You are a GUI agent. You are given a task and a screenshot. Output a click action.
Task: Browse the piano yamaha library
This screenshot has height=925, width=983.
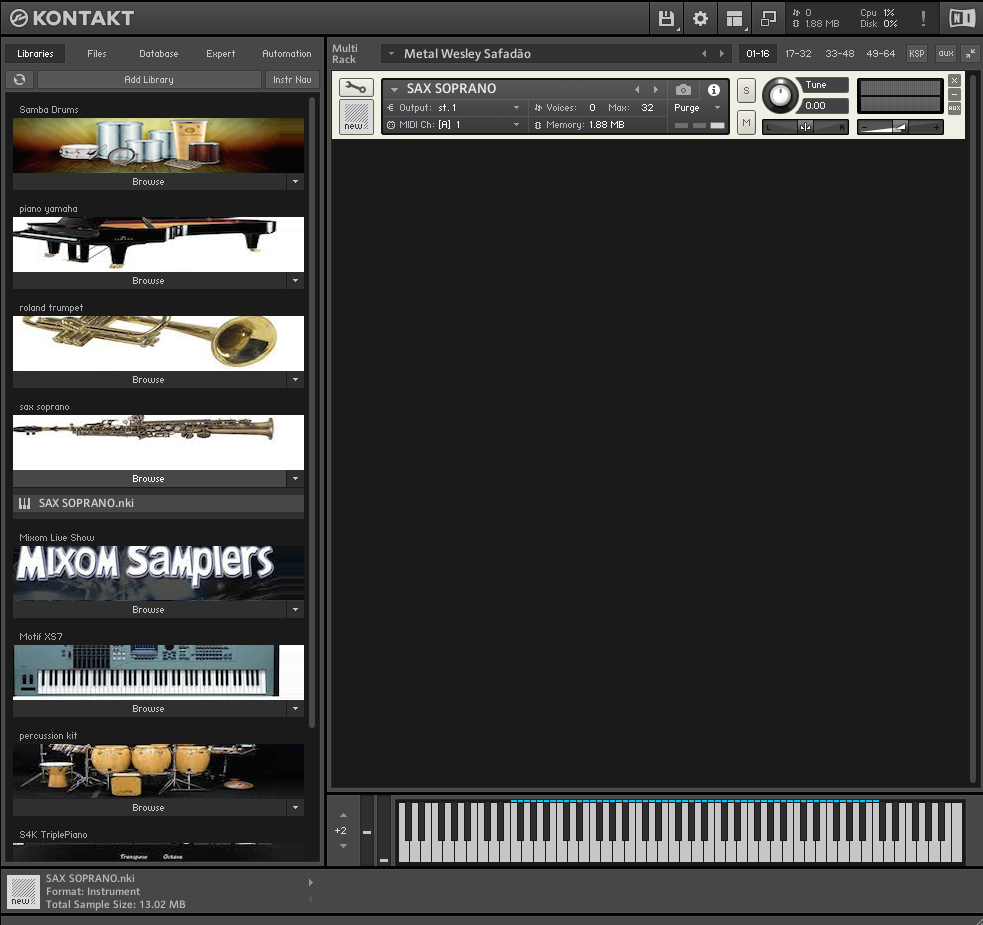coord(149,281)
